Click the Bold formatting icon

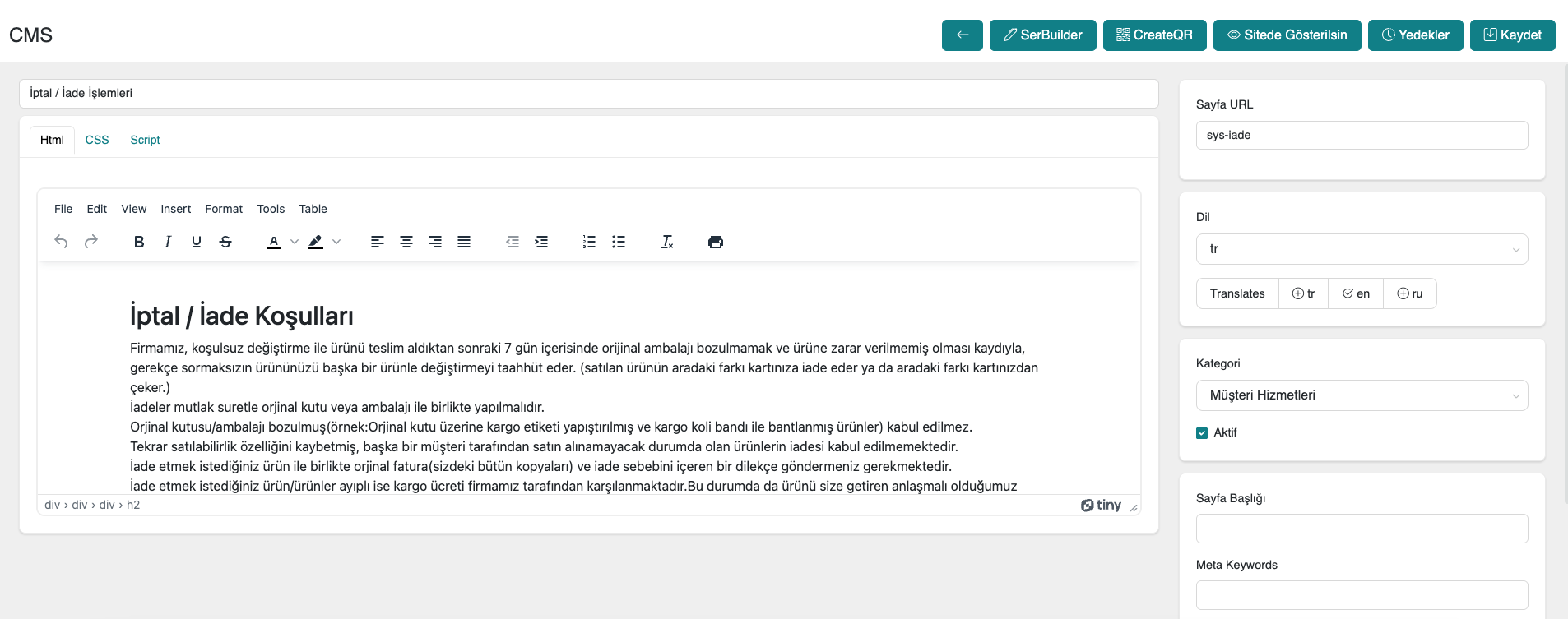tap(139, 242)
